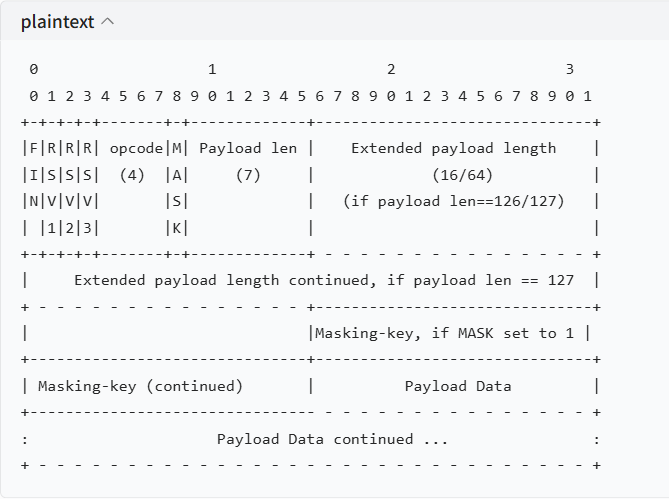Click the 127 at end of continued line
This screenshot has height=499, width=669.
point(561,280)
